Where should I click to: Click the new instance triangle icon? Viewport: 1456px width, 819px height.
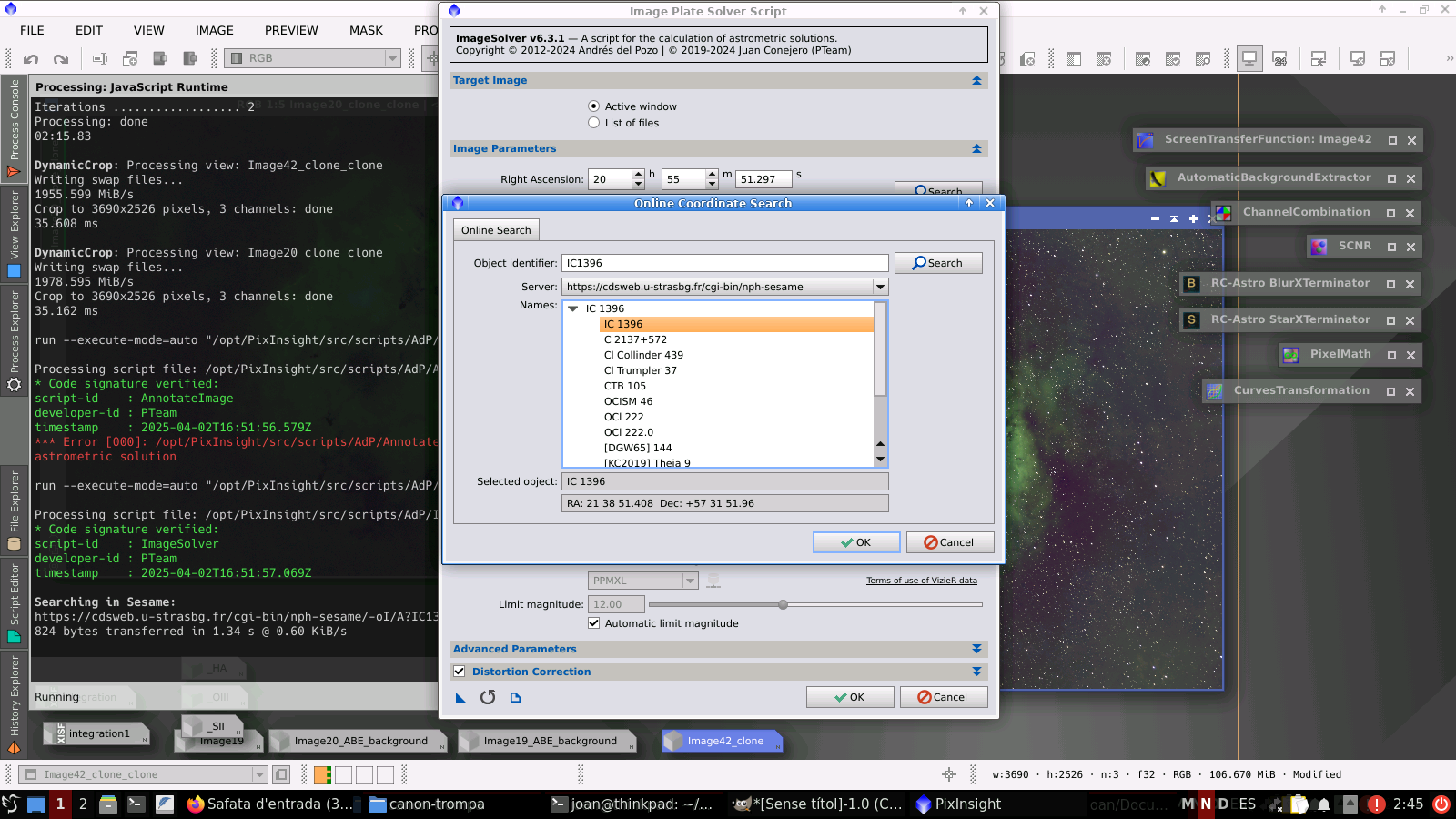coord(460,697)
